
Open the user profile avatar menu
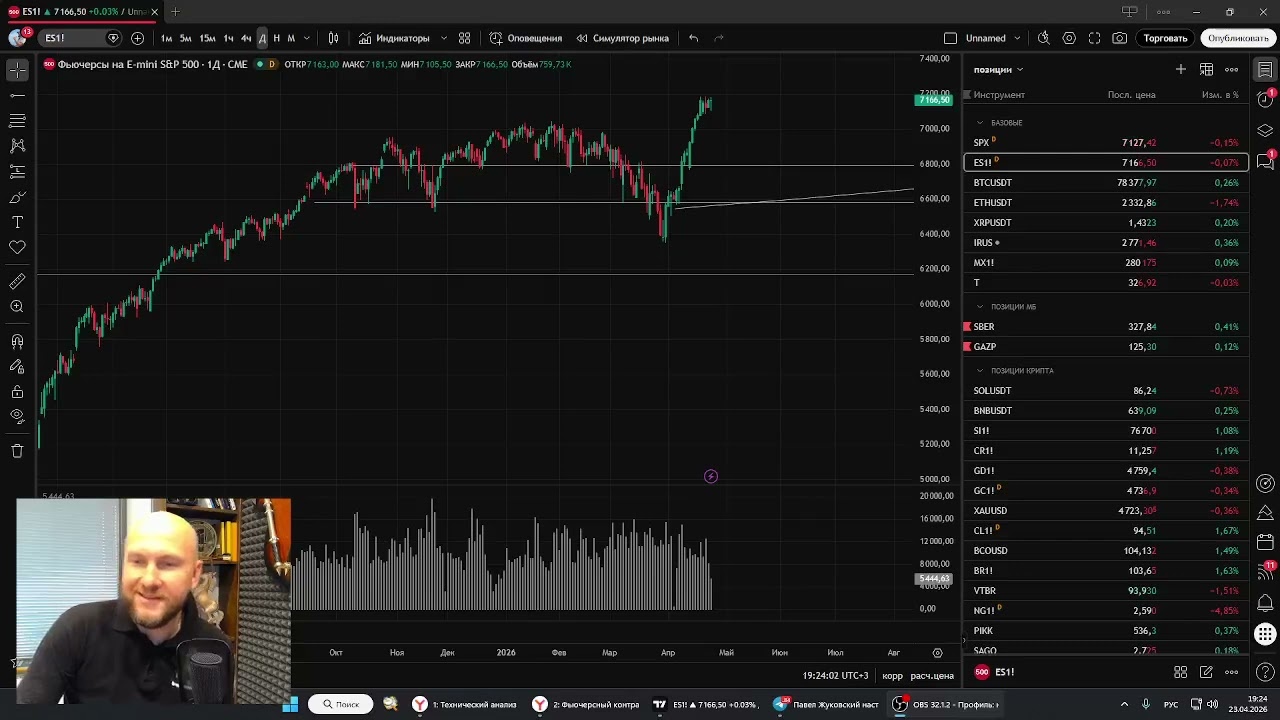(x=17, y=38)
